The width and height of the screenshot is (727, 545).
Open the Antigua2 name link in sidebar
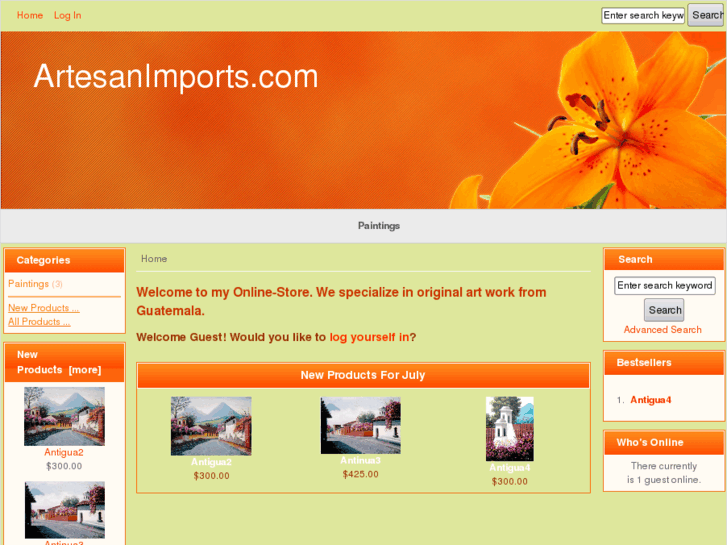coord(64,452)
